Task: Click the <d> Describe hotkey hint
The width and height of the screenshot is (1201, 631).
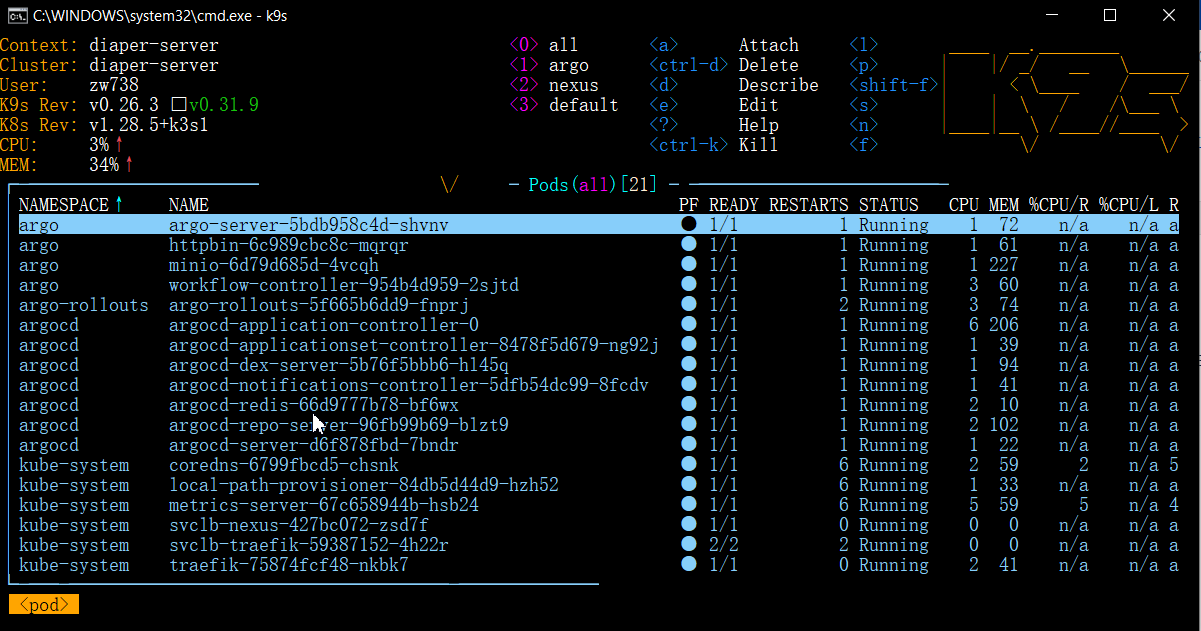Action: [734, 85]
